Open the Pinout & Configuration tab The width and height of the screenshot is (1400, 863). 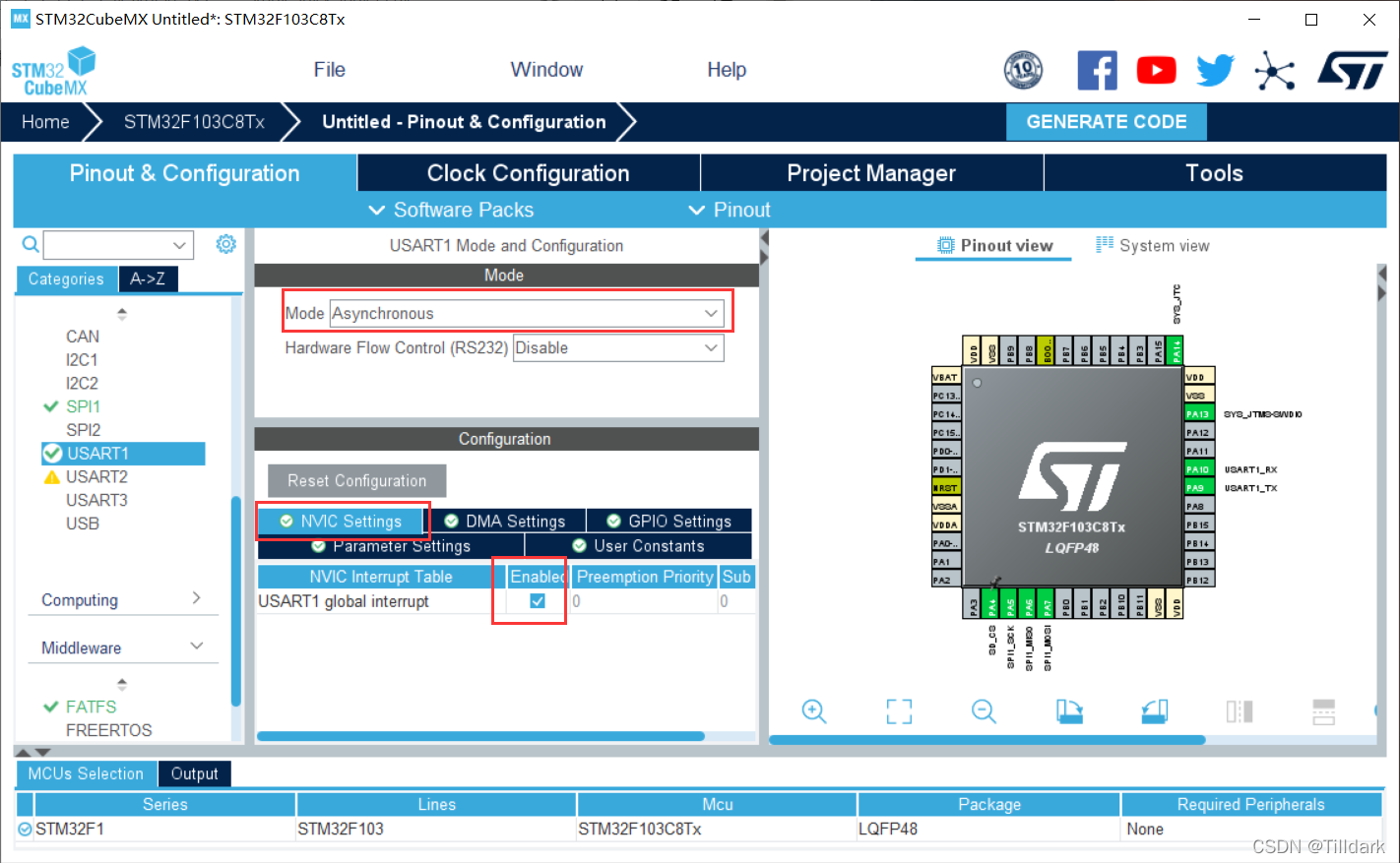click(x=185, y=173)
